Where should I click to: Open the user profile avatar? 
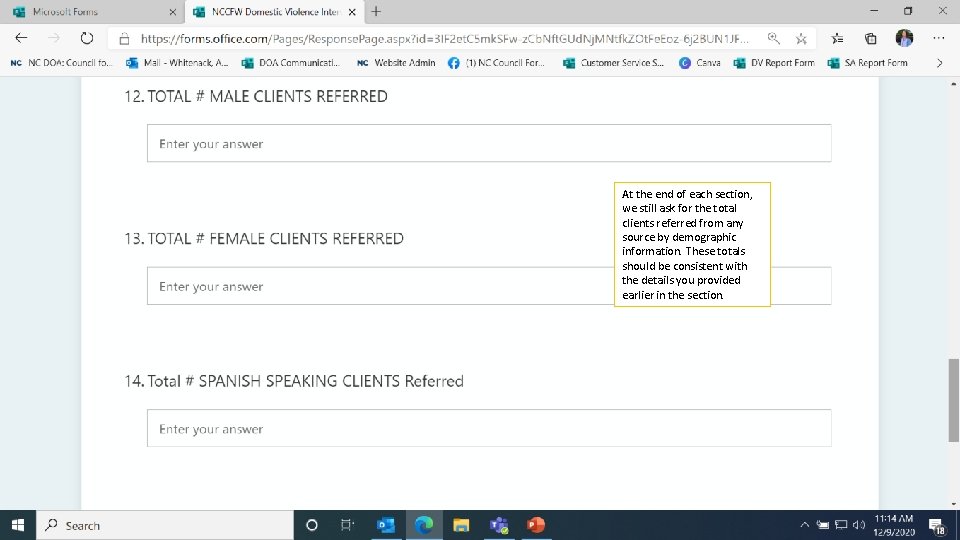[904, 38]
